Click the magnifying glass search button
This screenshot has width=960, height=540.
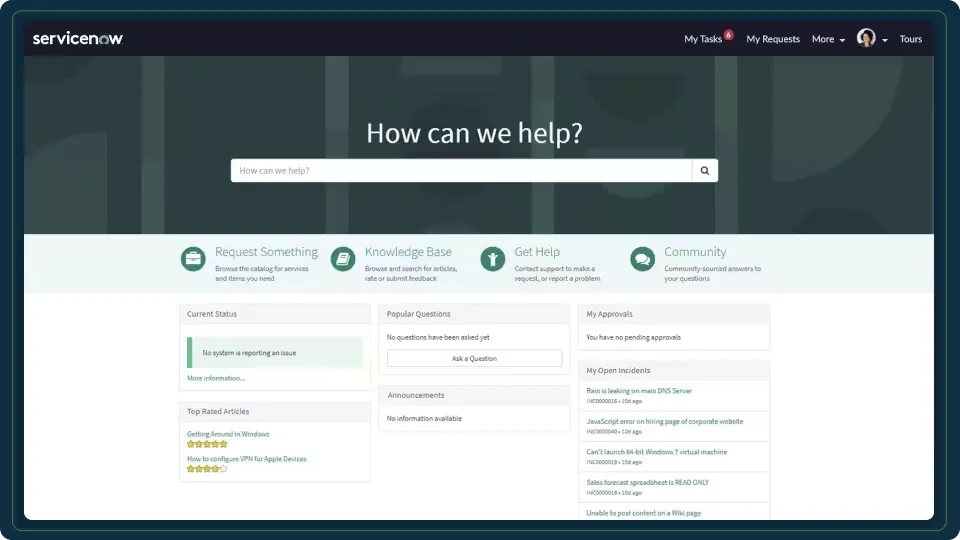705,171
